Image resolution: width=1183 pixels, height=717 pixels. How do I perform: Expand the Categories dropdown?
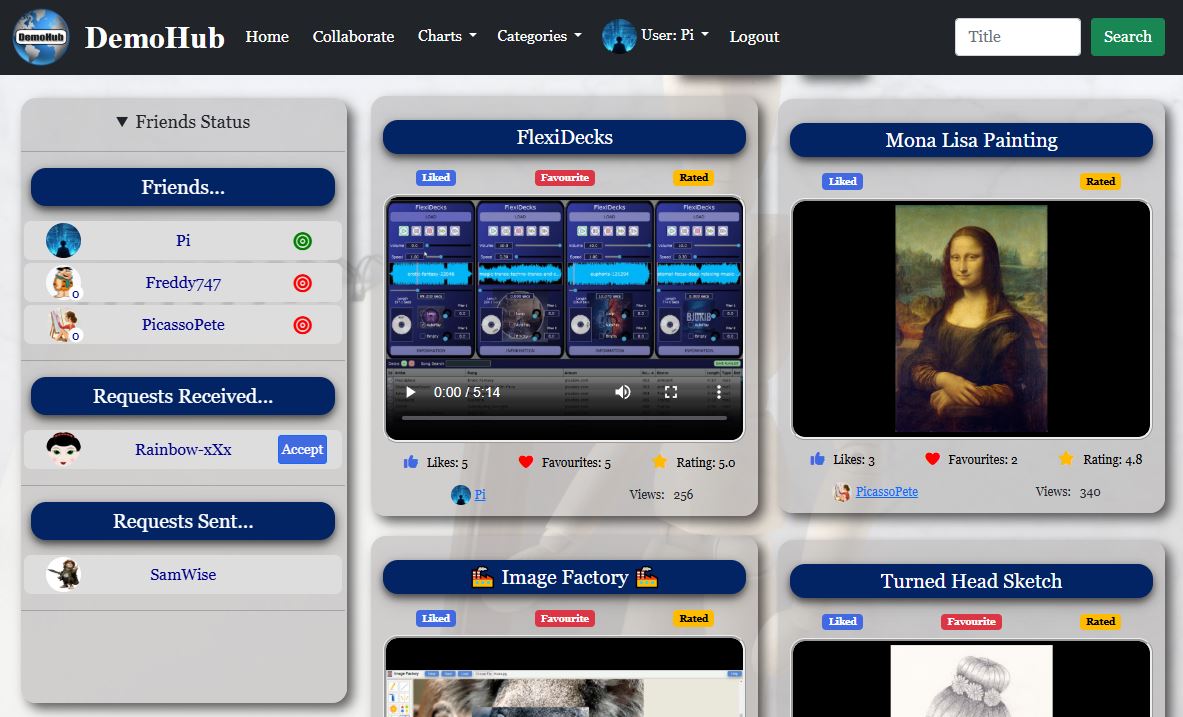click(x=539, y=36)
